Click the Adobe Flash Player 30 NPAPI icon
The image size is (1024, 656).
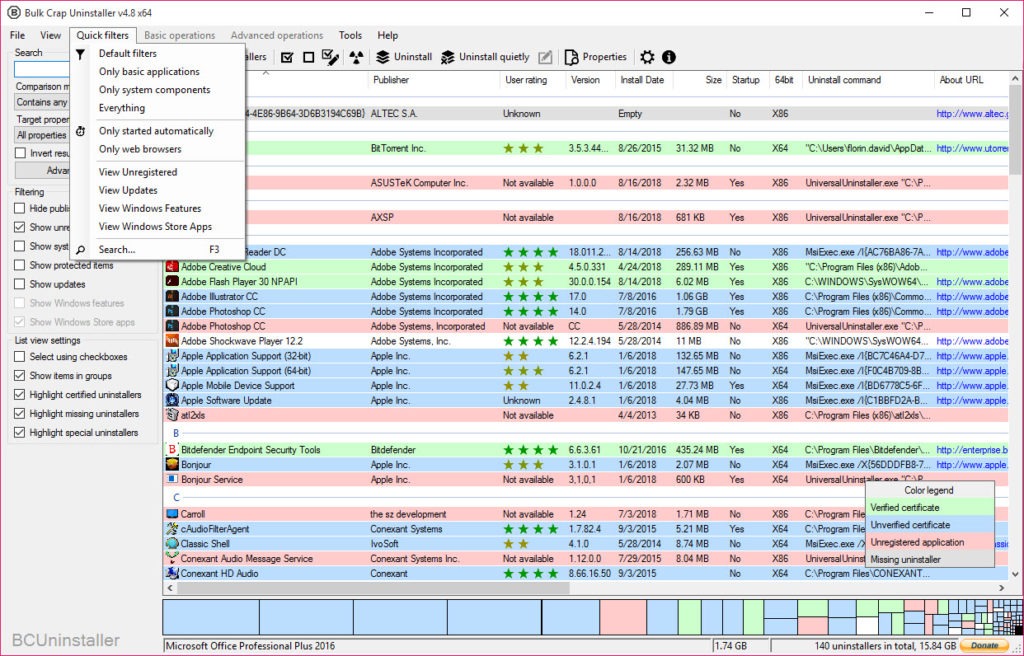172,282
